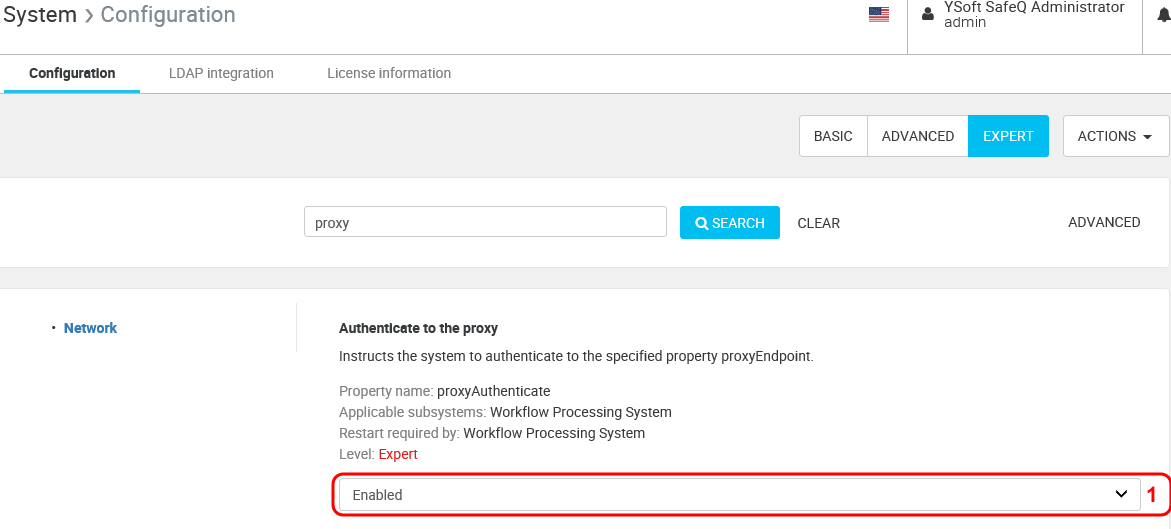Click the search field containing 'proxy'
Screen dimensions: 1171x529
tap(485, 222)
